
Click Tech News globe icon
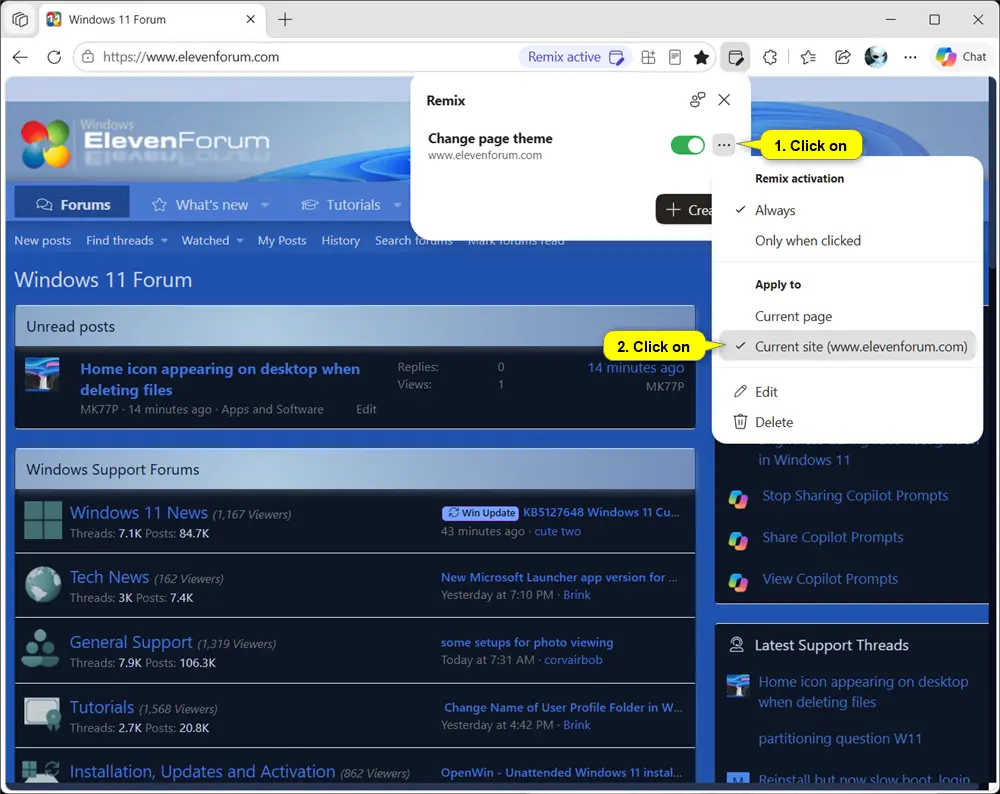click(43, 584)
